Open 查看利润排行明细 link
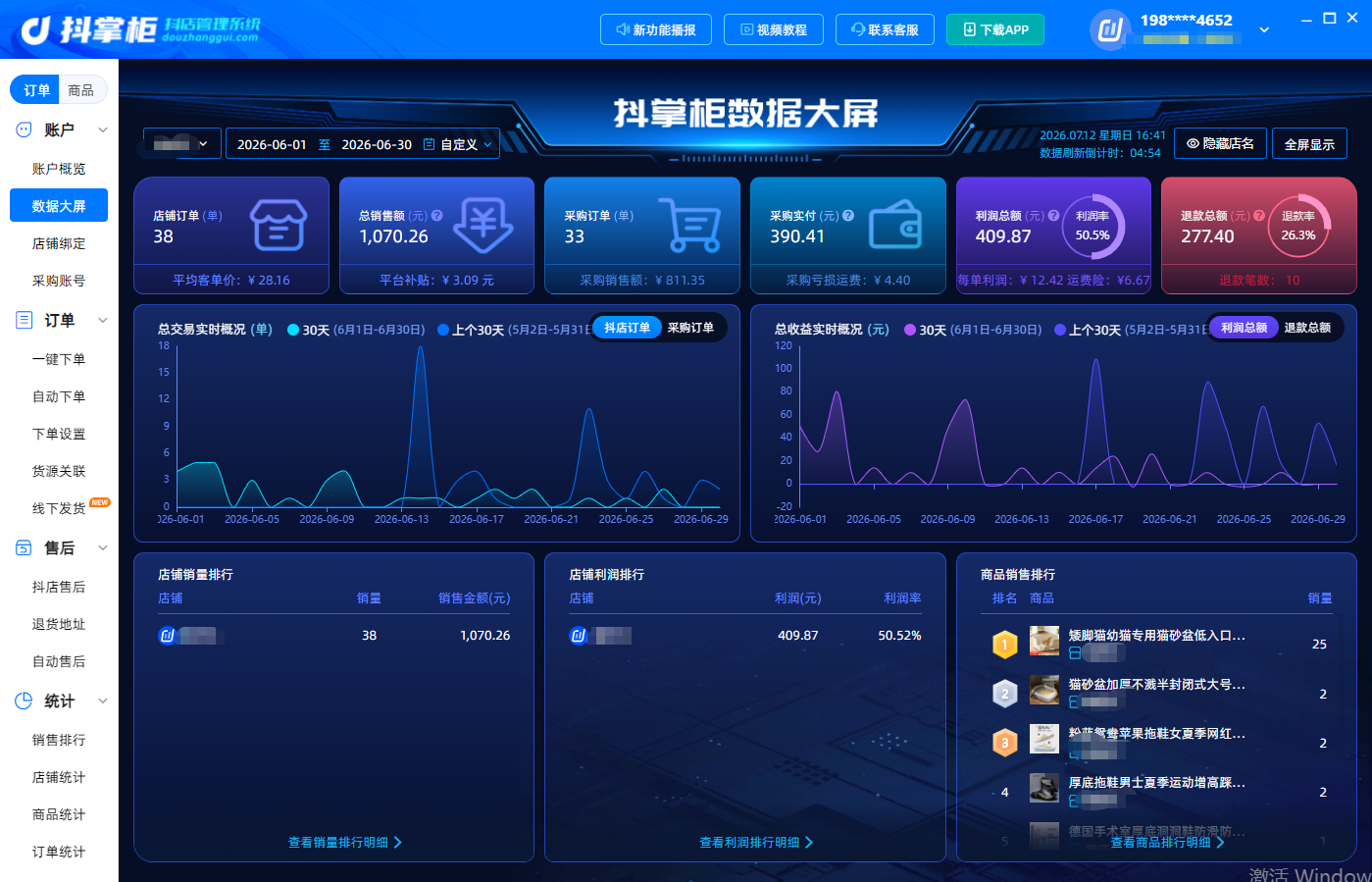The width and height of the screenshot is (1372, 882). click(x=756, y=842)
